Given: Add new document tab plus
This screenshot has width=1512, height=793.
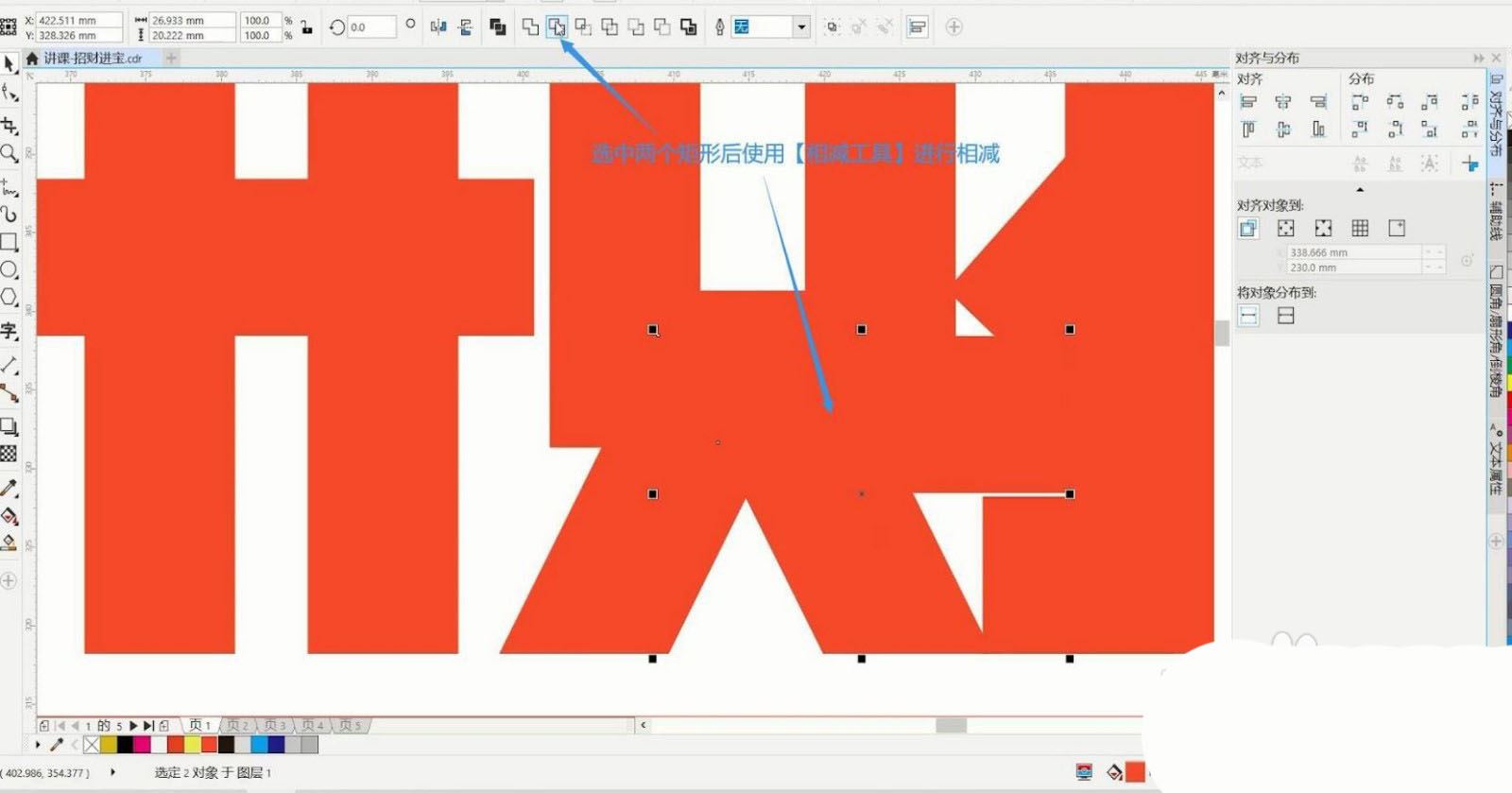Looking at the screenshot, I should tap(172, 58).
